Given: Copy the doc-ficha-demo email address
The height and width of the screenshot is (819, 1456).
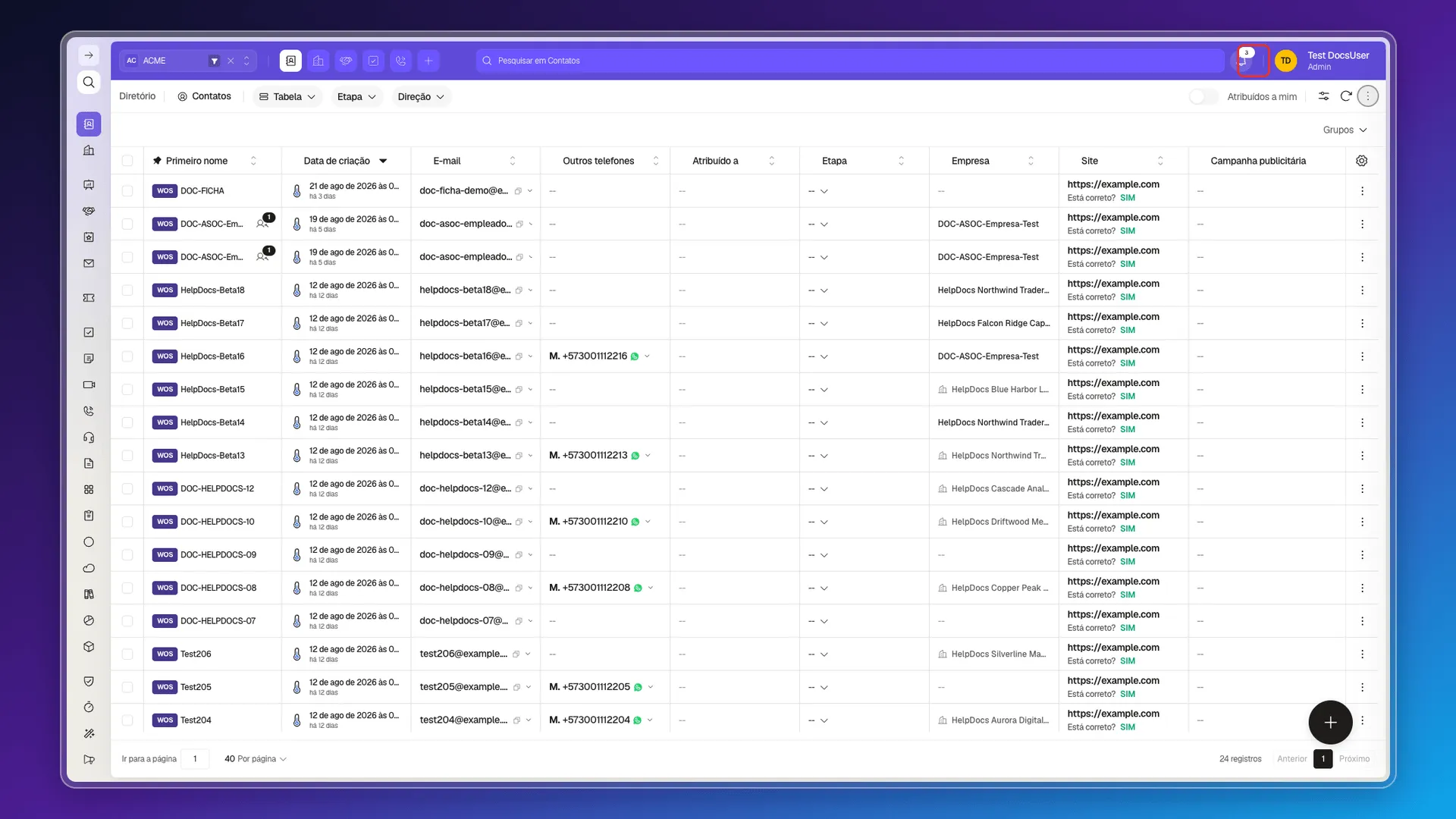Looking at the screenshot, I should 519,191.
